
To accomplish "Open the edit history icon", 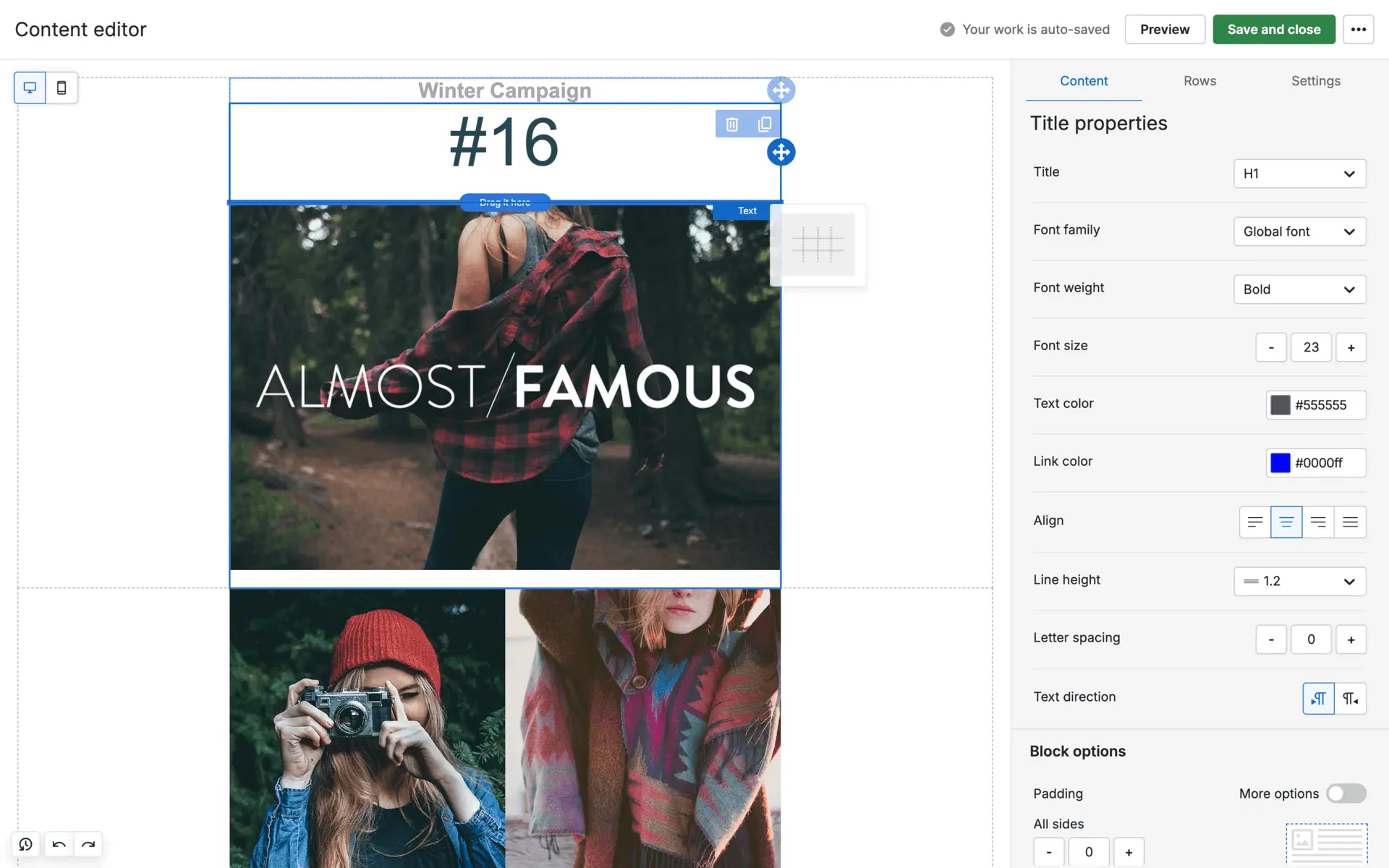I will (x=26, y=844).
